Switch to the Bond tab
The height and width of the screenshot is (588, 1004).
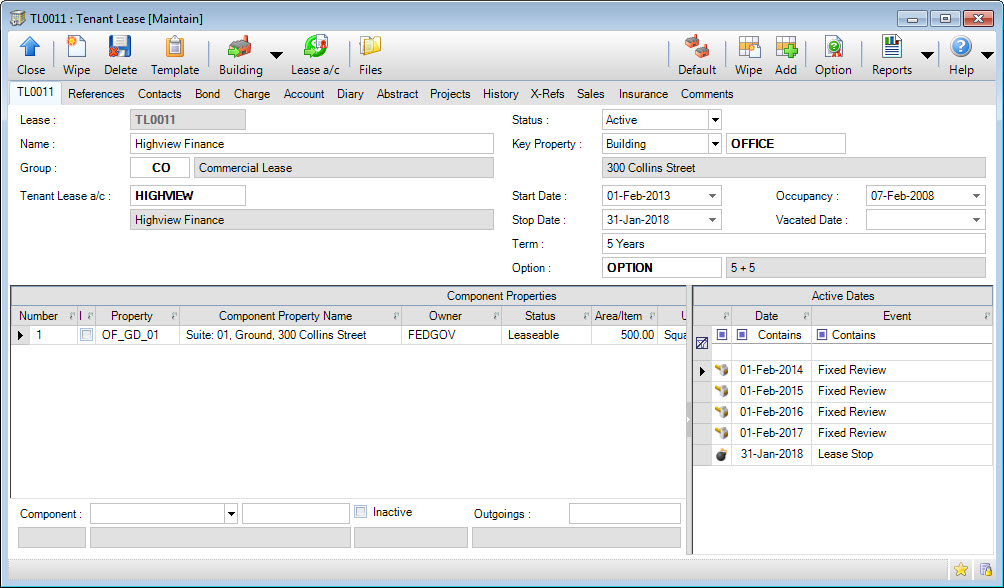tap(207, 94)
